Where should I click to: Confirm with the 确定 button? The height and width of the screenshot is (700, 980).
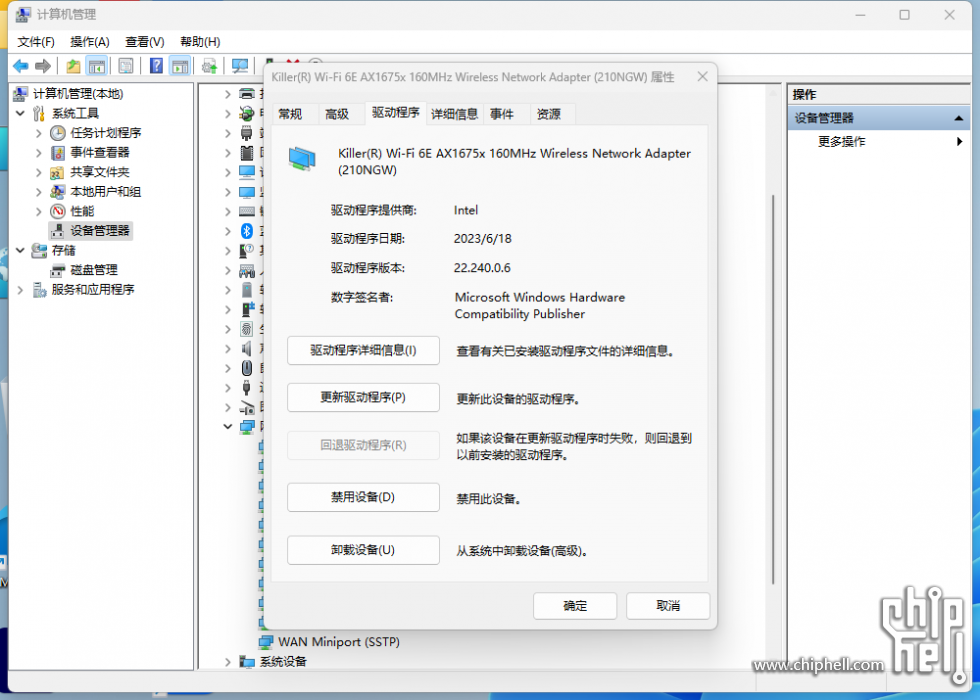[575, 606]
